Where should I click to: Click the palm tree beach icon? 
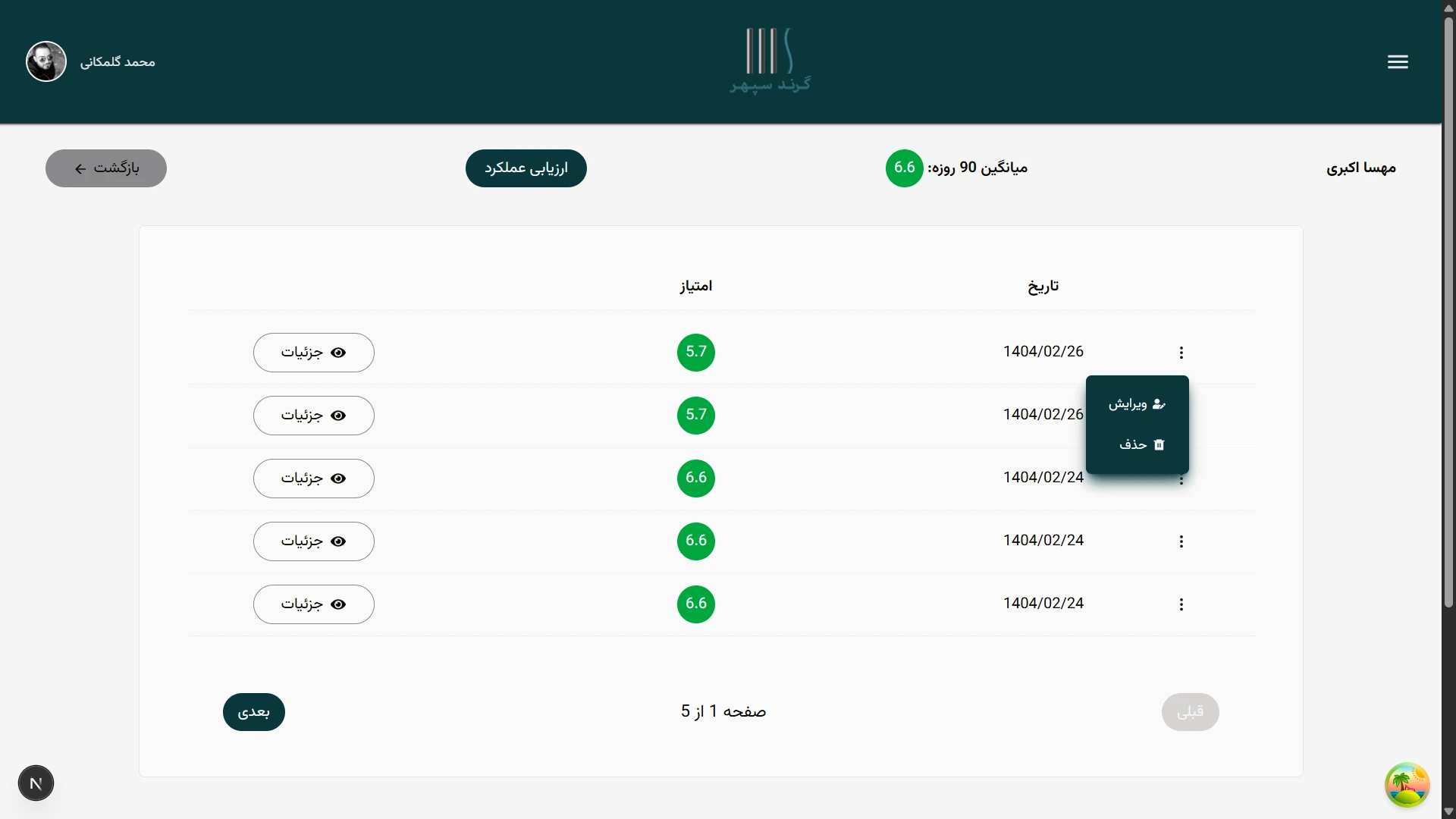tap(1407, 785)
